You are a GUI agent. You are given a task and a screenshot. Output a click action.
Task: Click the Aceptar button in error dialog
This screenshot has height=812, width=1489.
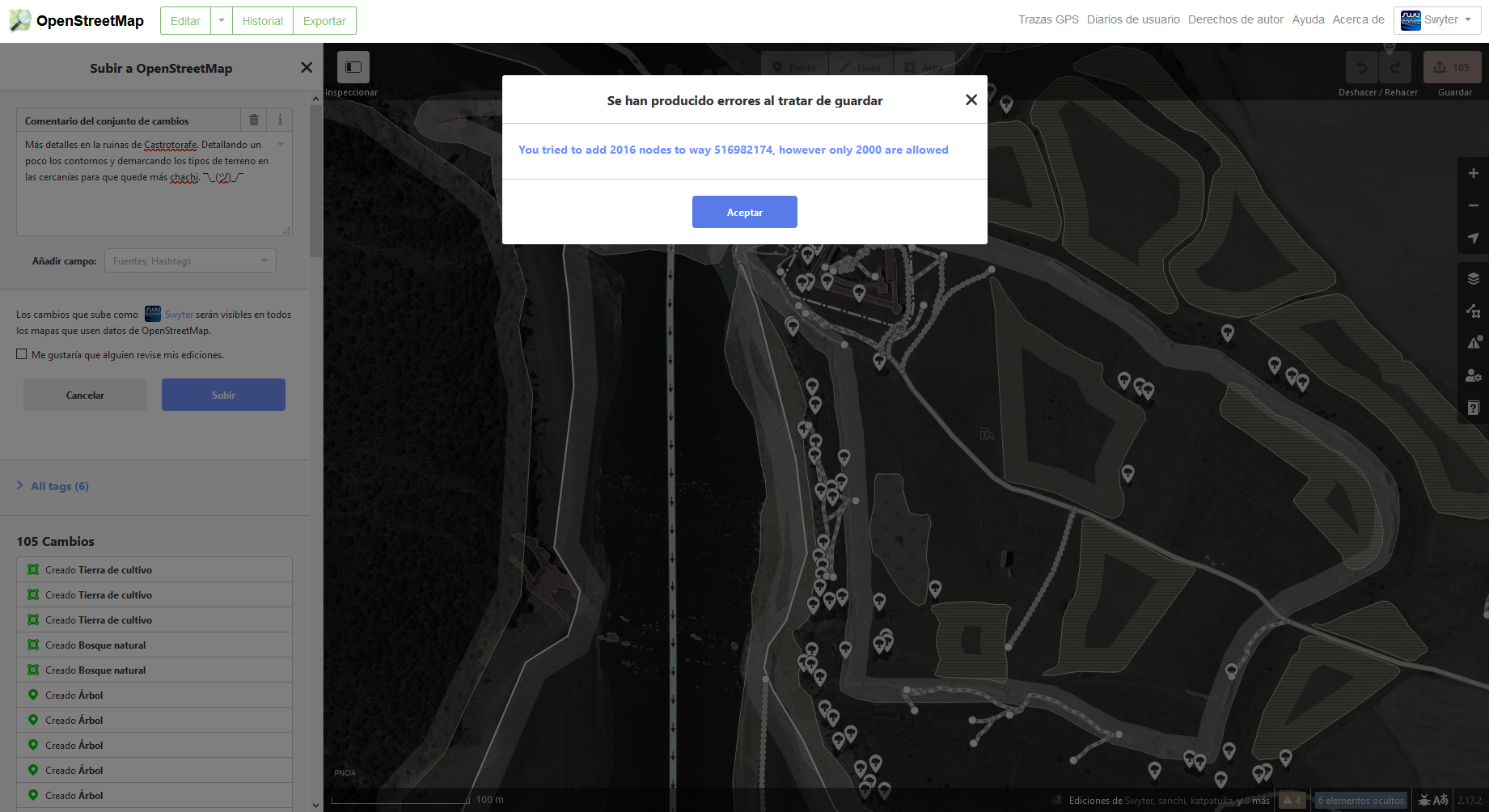coord(744,212)
